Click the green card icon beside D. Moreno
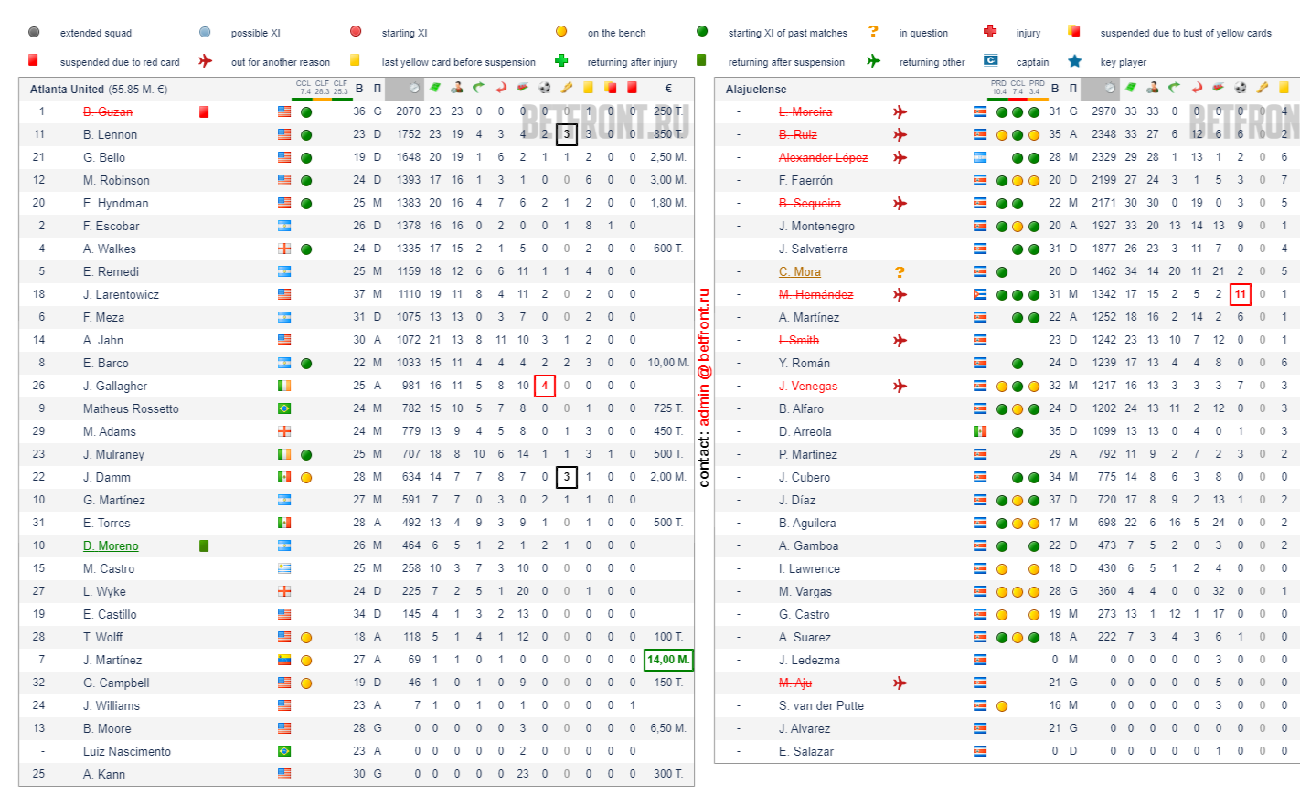 pyautogui.click(x=203, y=546)
